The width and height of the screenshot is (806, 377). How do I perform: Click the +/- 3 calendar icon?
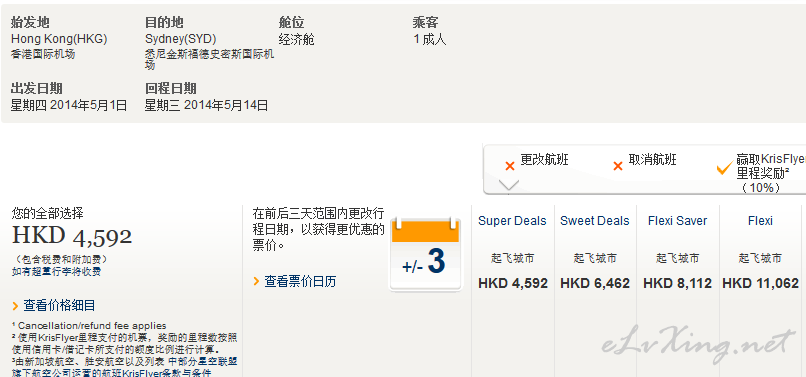(x=425, y=254)
